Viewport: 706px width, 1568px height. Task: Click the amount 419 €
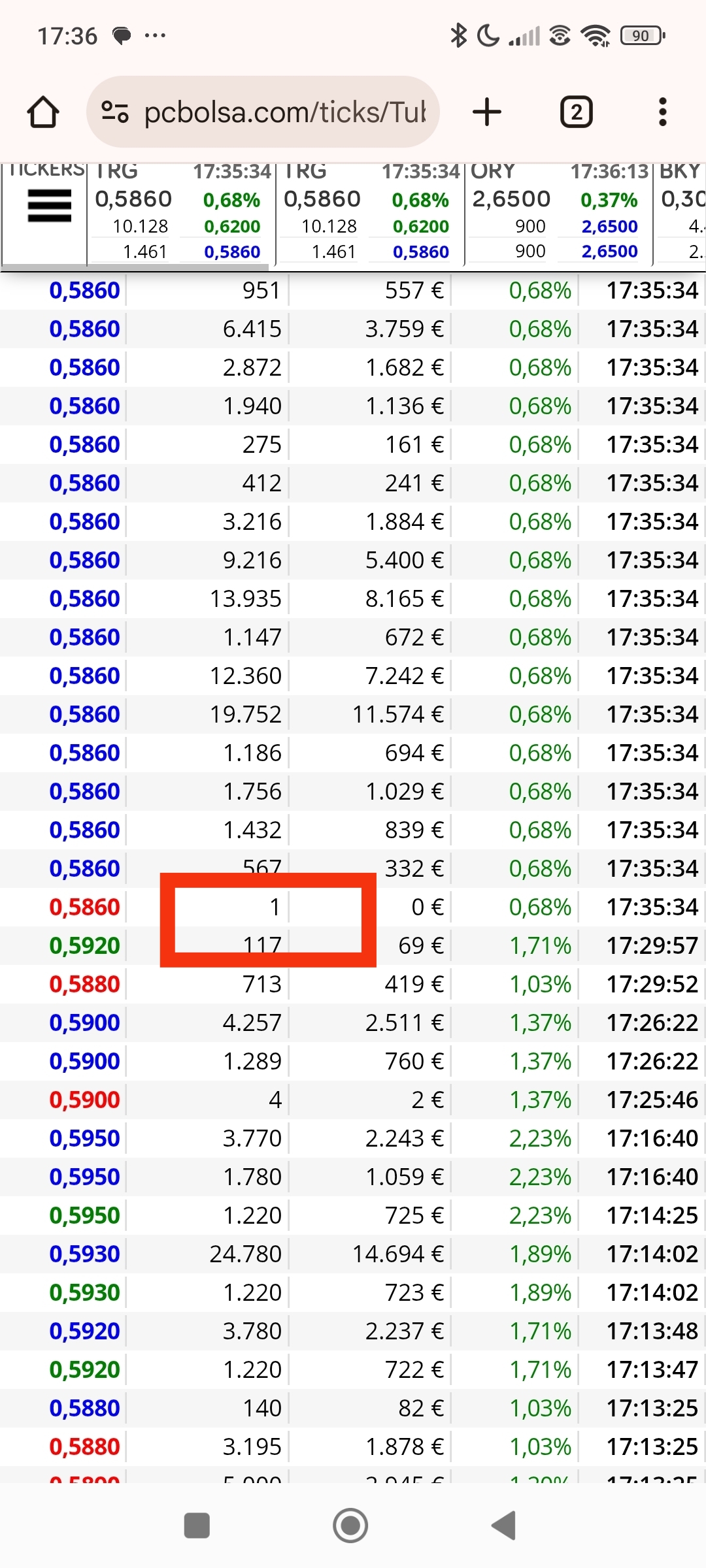pyautogui.click(x=414, y=984)
